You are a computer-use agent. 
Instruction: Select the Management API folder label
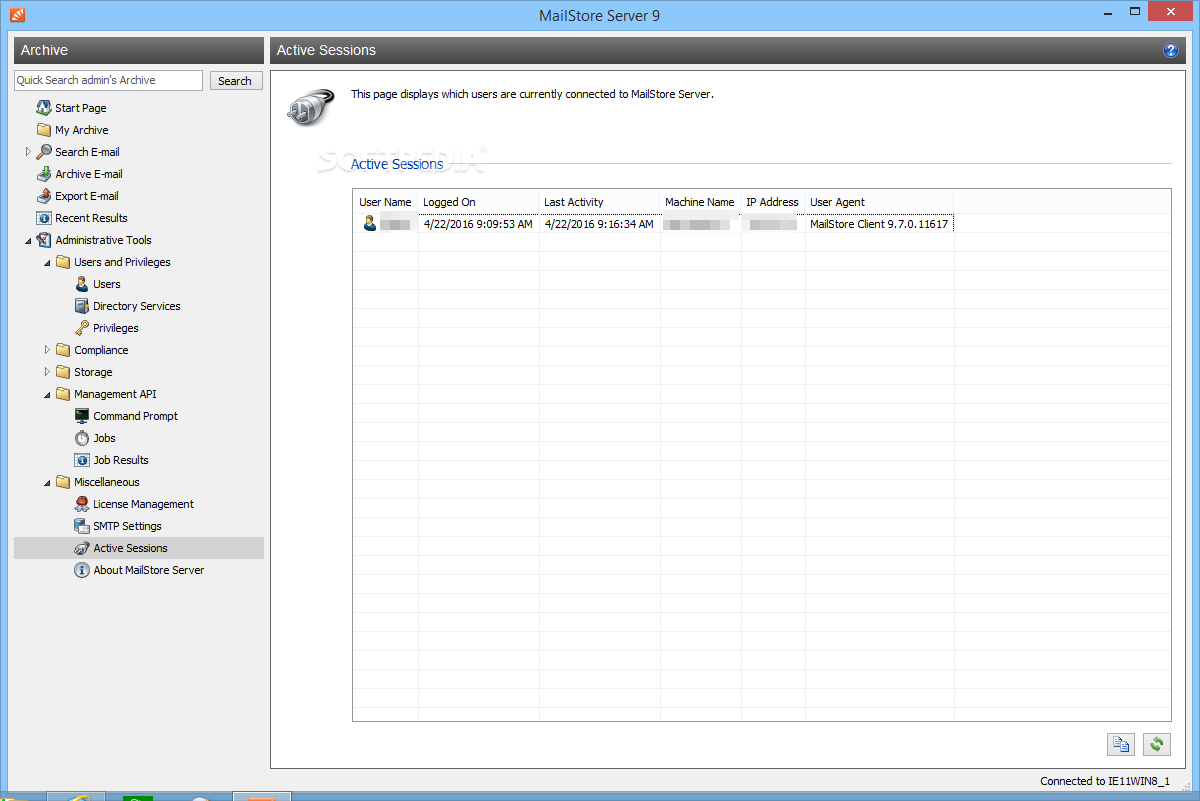(115, 394)
